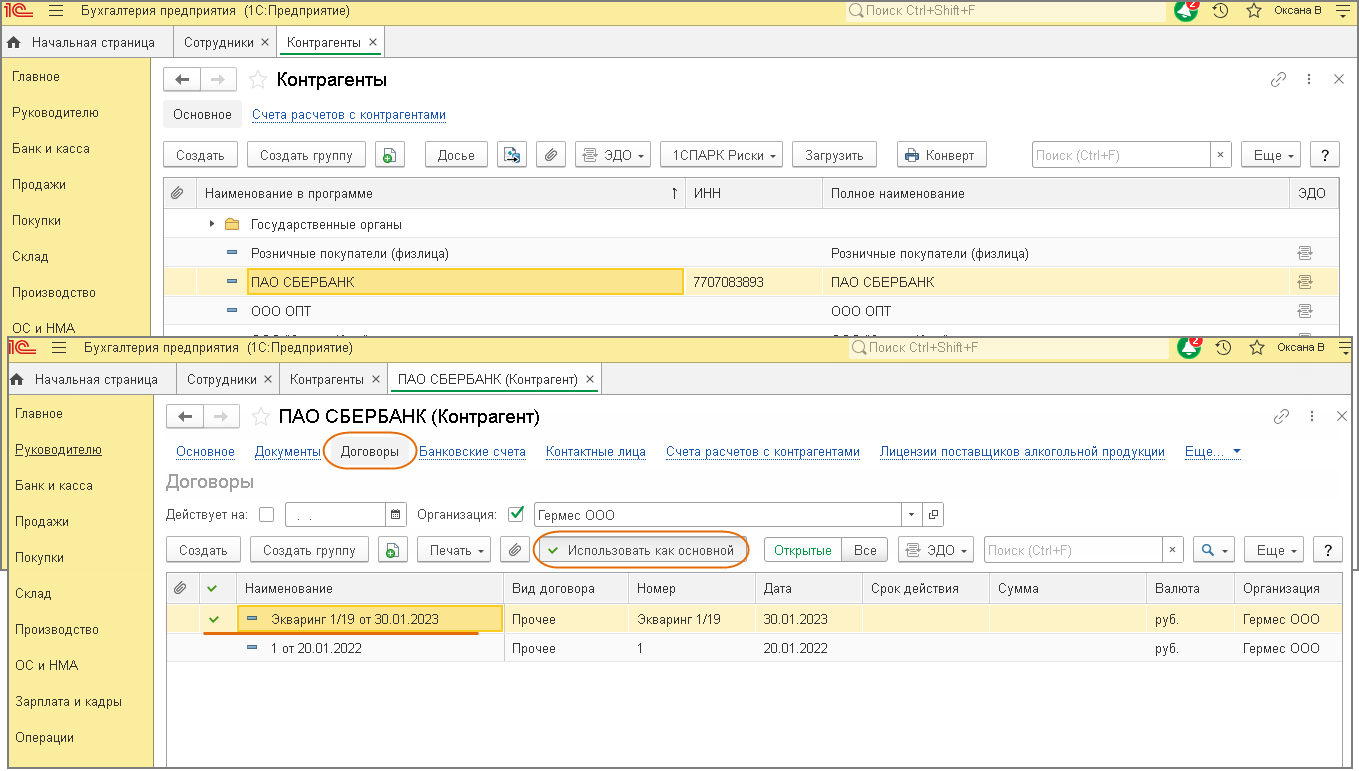Click the ЭДО icon in the ПАО СБЕРБАНК row
The image size is (1359, 771).
pos(1304,282)
